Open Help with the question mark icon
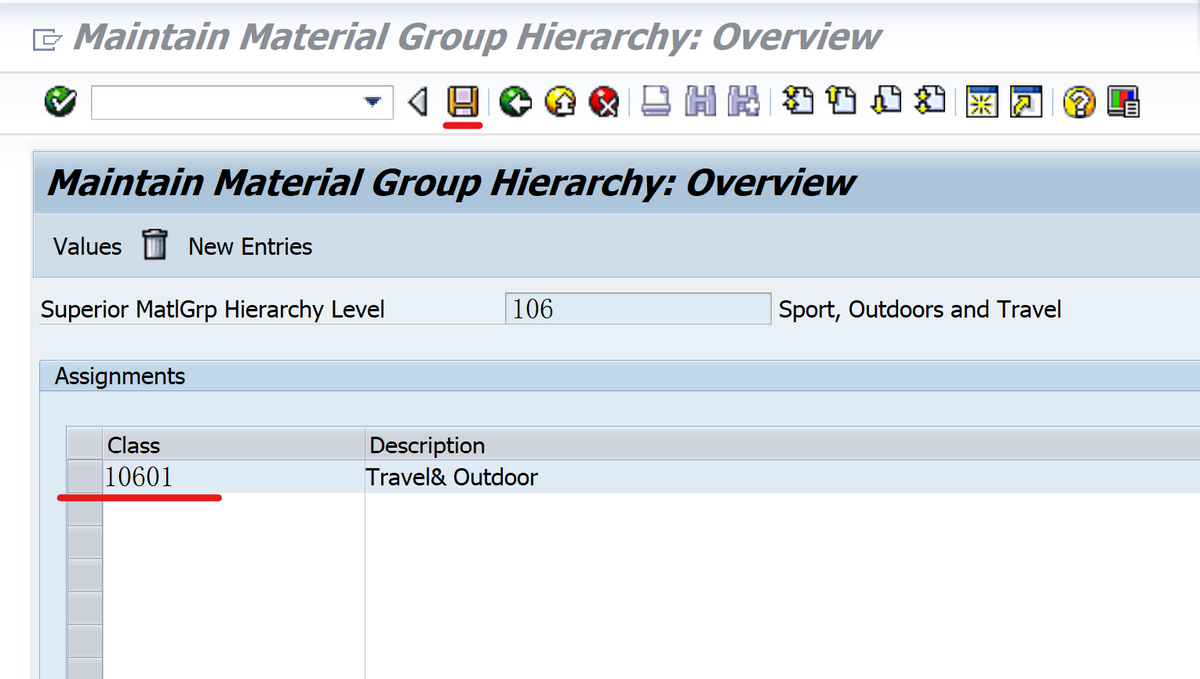This screenshot has width=1200, height=679. point(1079,101)
